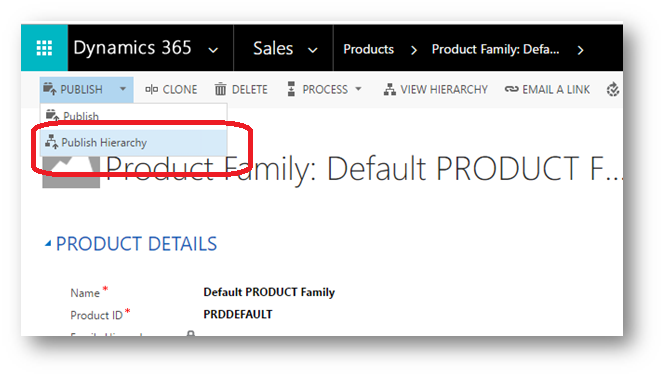Click the Publish Hierarchy icon in dropdown
The image size is (665, 378).
point(52,142)
